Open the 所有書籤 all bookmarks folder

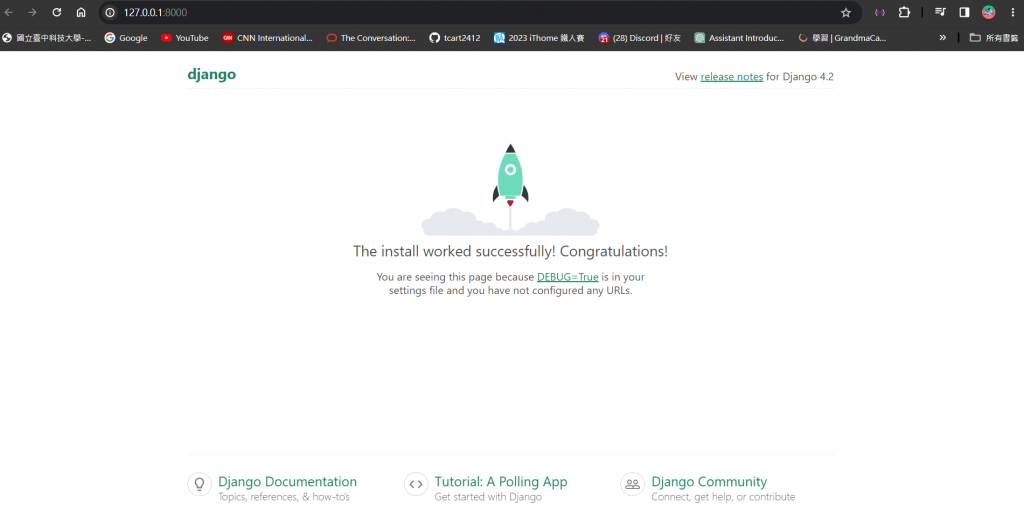(993, 38)
